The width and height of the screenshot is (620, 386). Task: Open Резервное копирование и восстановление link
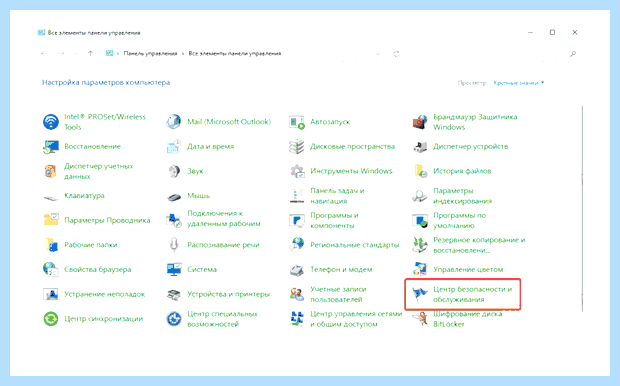pyautogui.click(x=479, y=245)
